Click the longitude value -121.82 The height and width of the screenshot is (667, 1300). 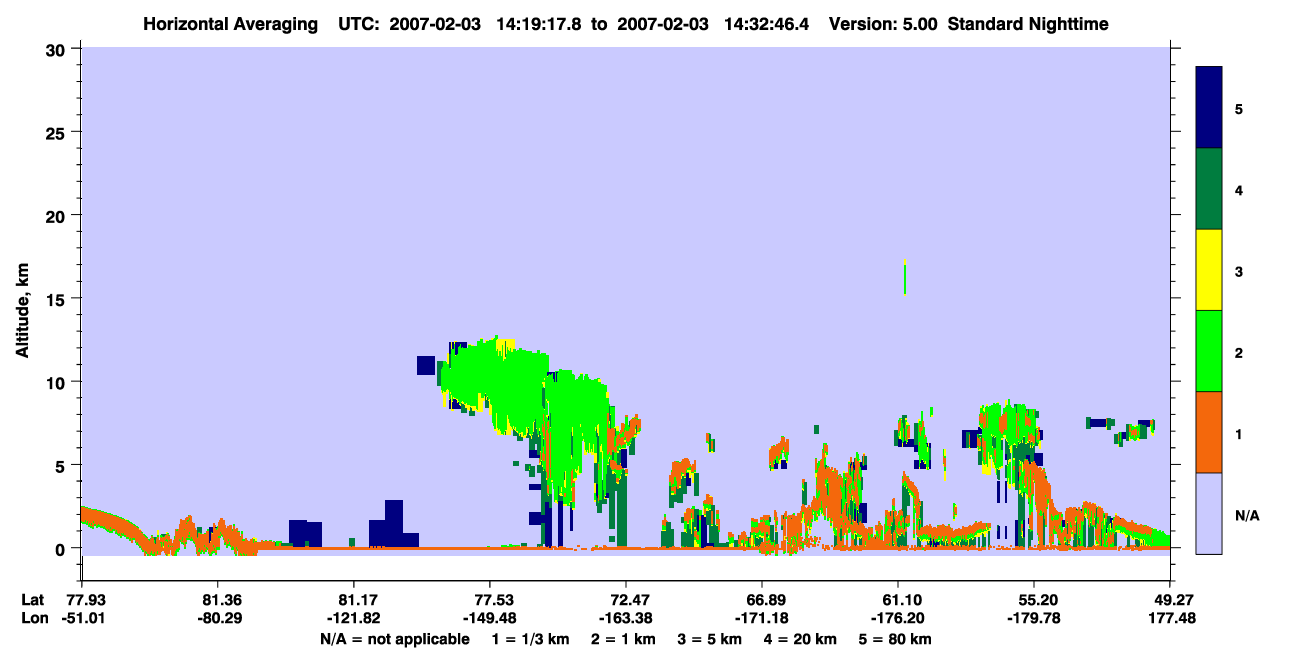353,618
